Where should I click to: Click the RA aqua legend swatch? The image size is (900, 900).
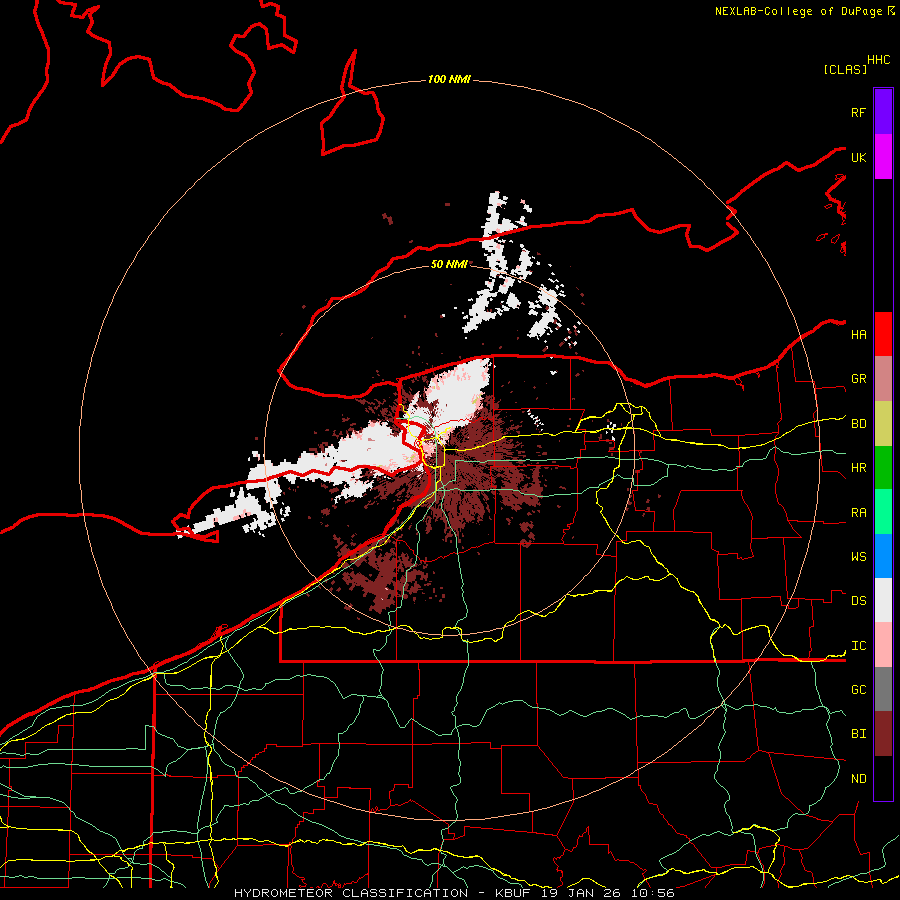tap(883, 512)
